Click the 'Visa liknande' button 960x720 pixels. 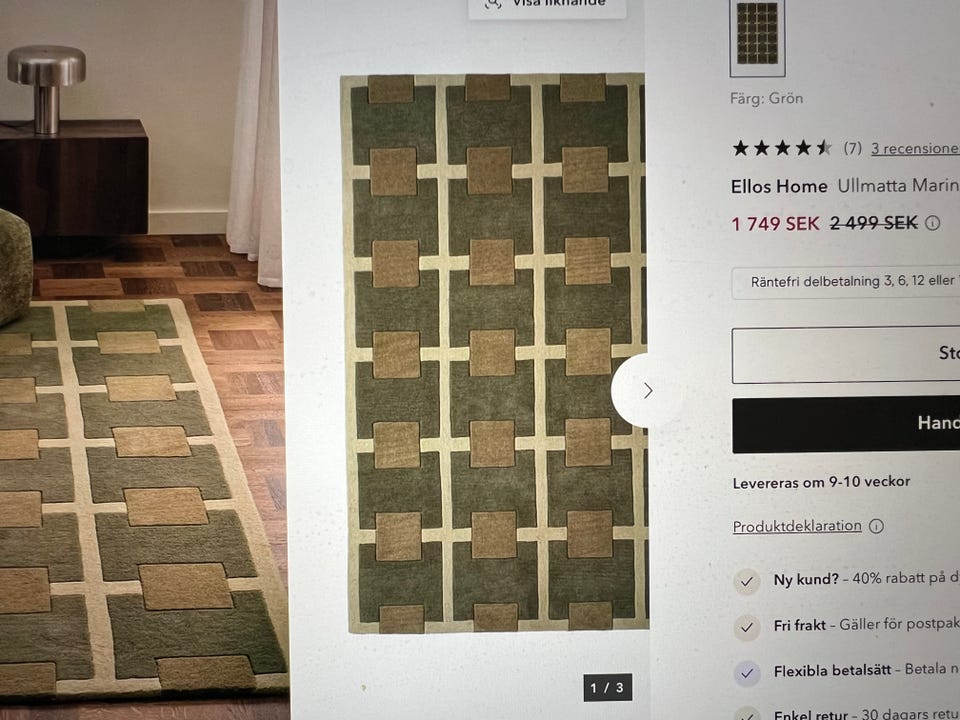coord(547,6)
